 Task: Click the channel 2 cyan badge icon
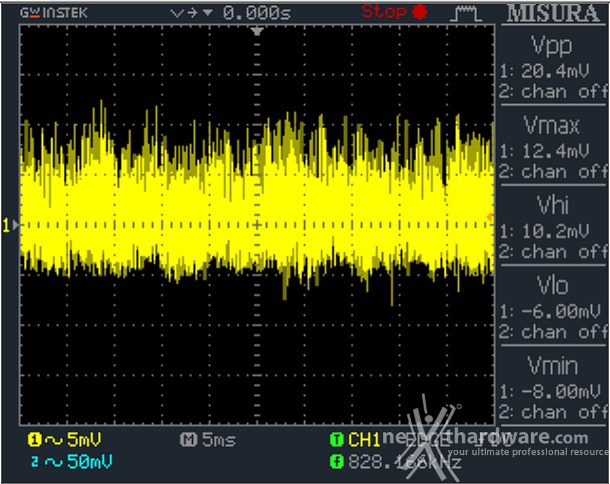pyautogui.click(x=35, y=462)
